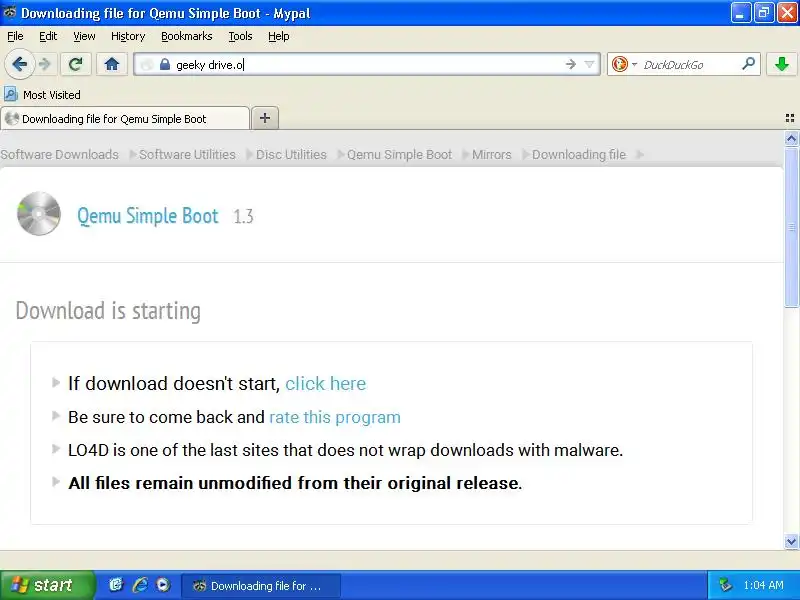Open the green Downloads arrow button

tap(782, 64)
